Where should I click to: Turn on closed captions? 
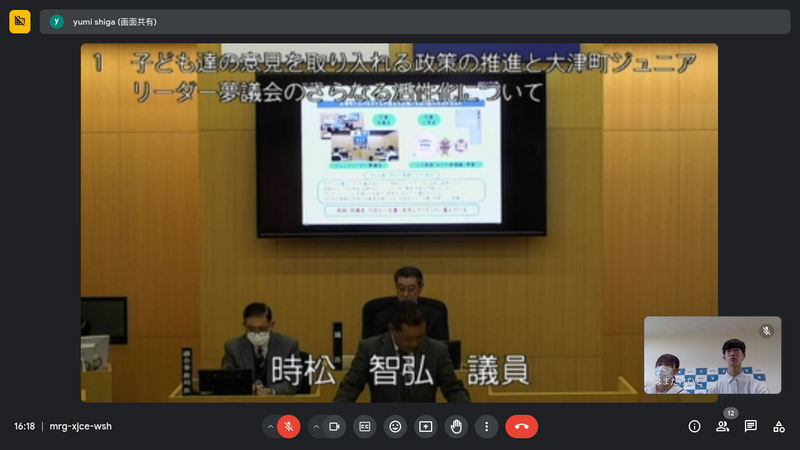pyautogui.click(x=365, y=426)
